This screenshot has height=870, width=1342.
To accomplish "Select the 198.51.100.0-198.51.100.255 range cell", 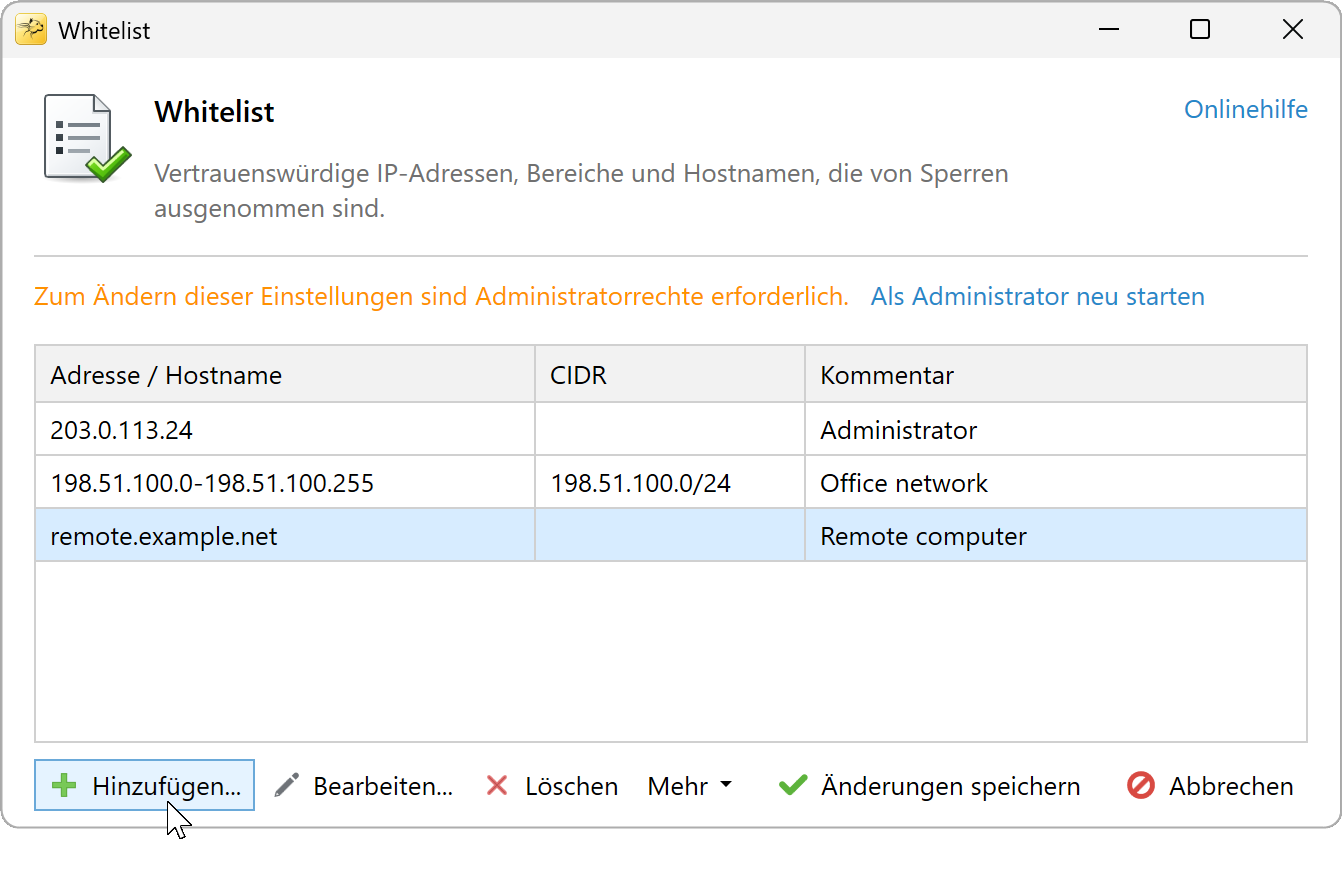I will click(x=285, y=483).
